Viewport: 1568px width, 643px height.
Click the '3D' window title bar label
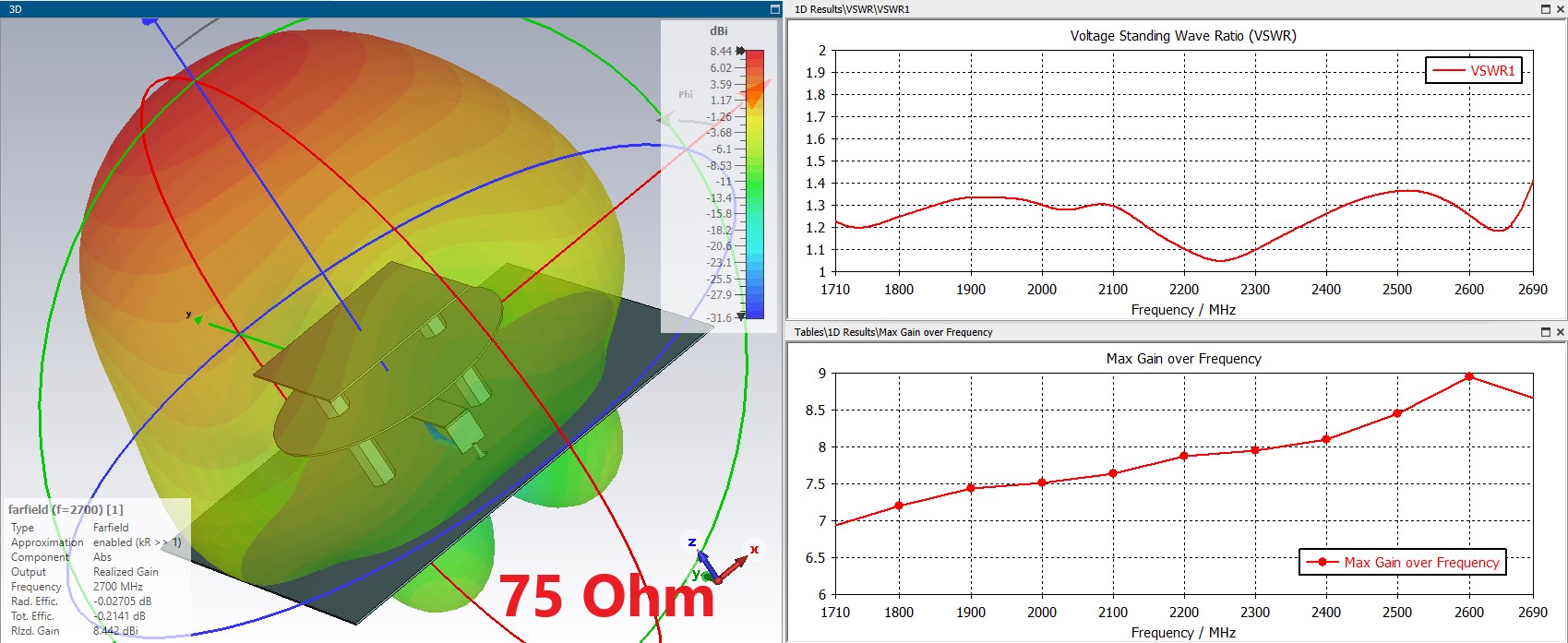15,9
